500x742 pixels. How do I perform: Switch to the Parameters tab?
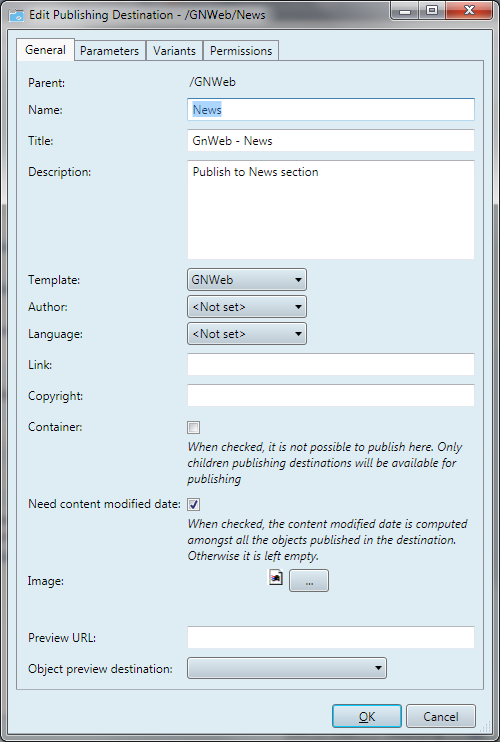(x=109, y=51)
